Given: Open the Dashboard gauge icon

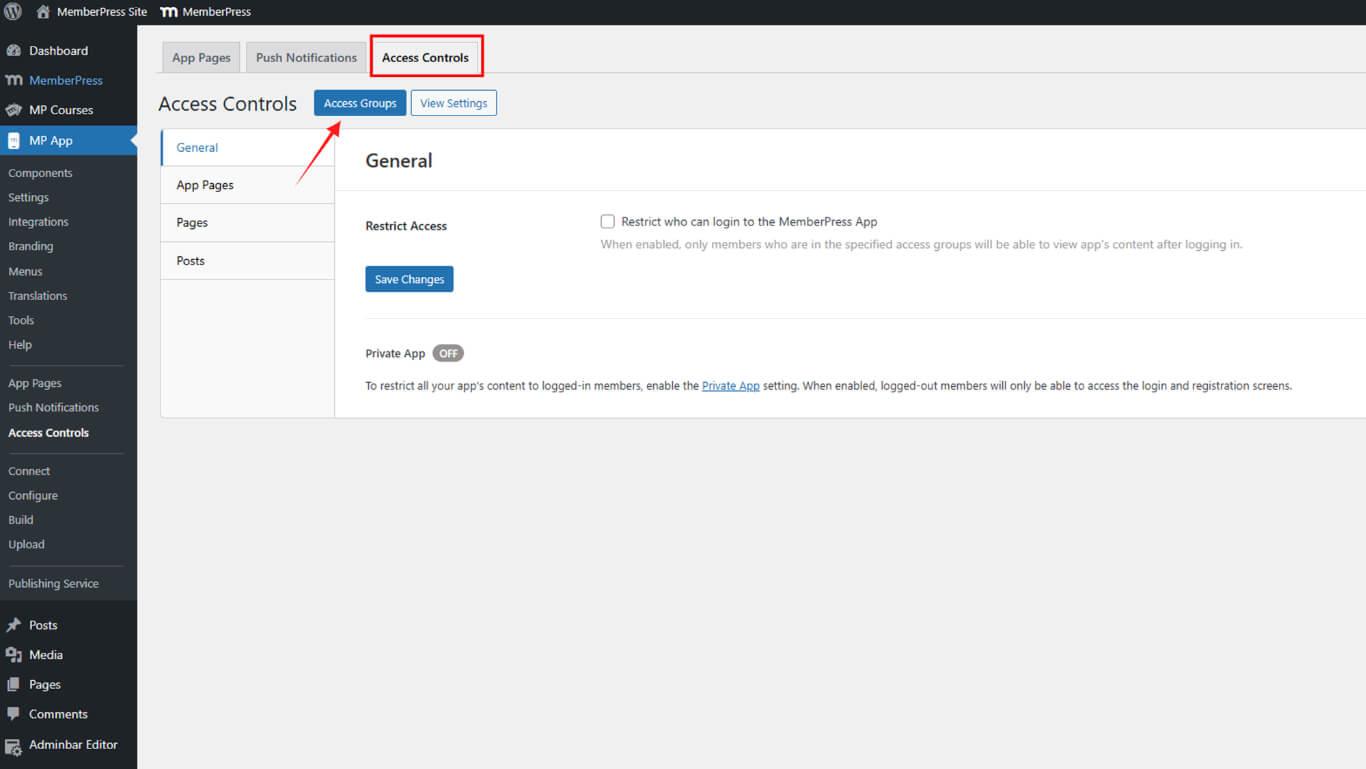Looking at the screenshot, I should [14, 51].
